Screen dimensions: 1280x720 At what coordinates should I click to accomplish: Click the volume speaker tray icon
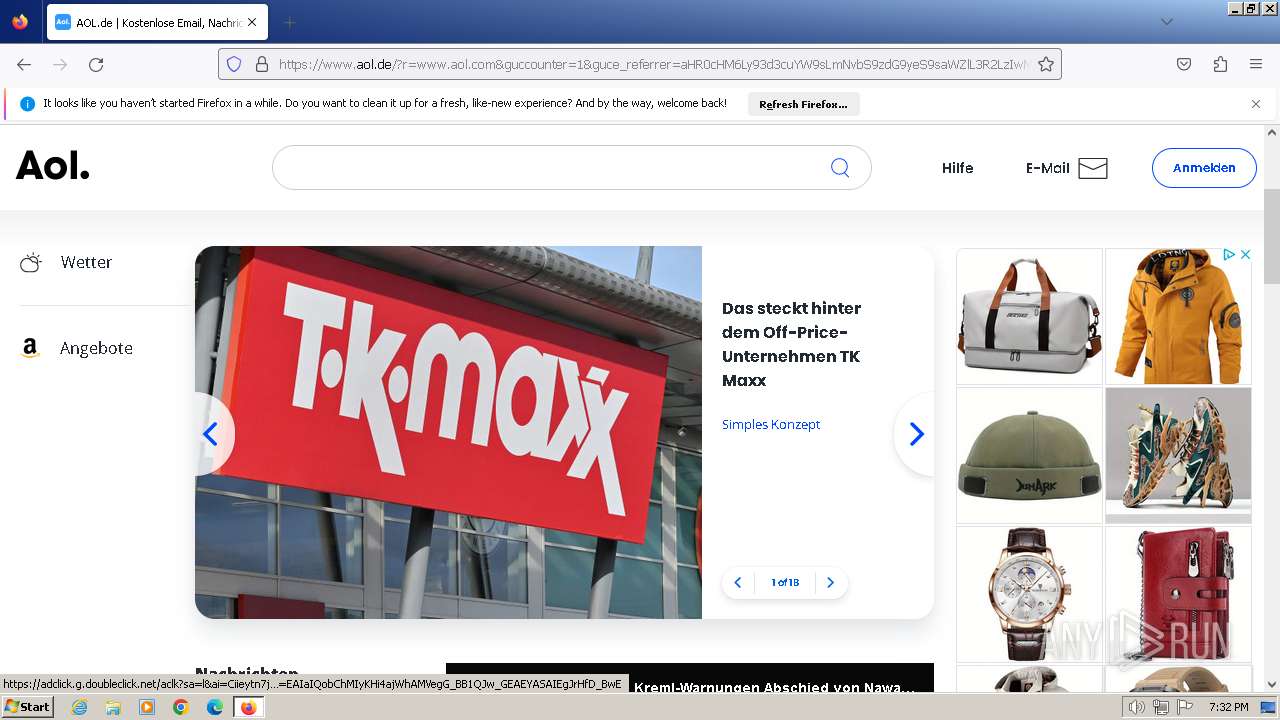pos(1137,707)
